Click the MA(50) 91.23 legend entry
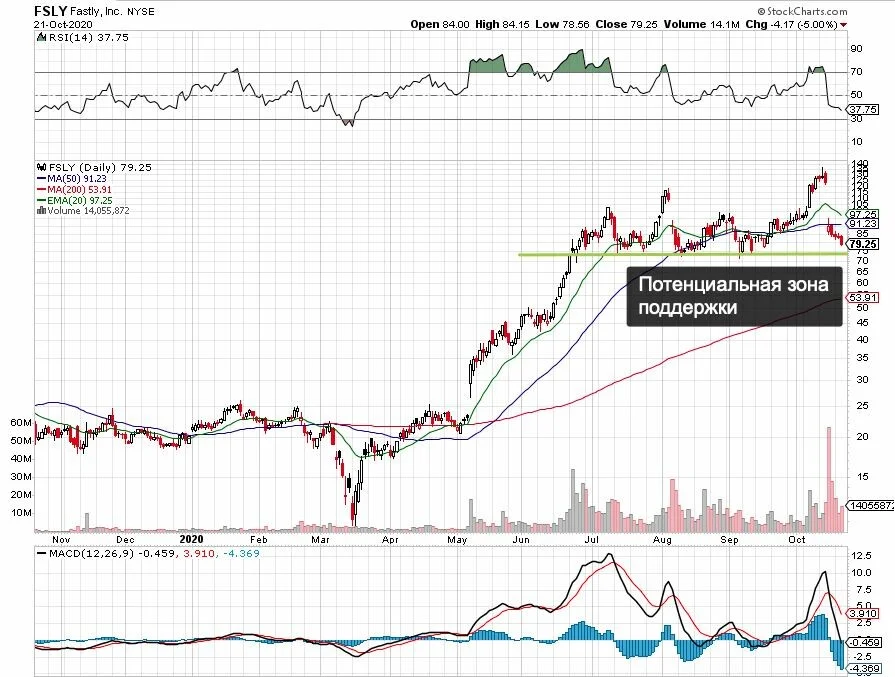Screen dimensions: 895x677 pos(76,179)
